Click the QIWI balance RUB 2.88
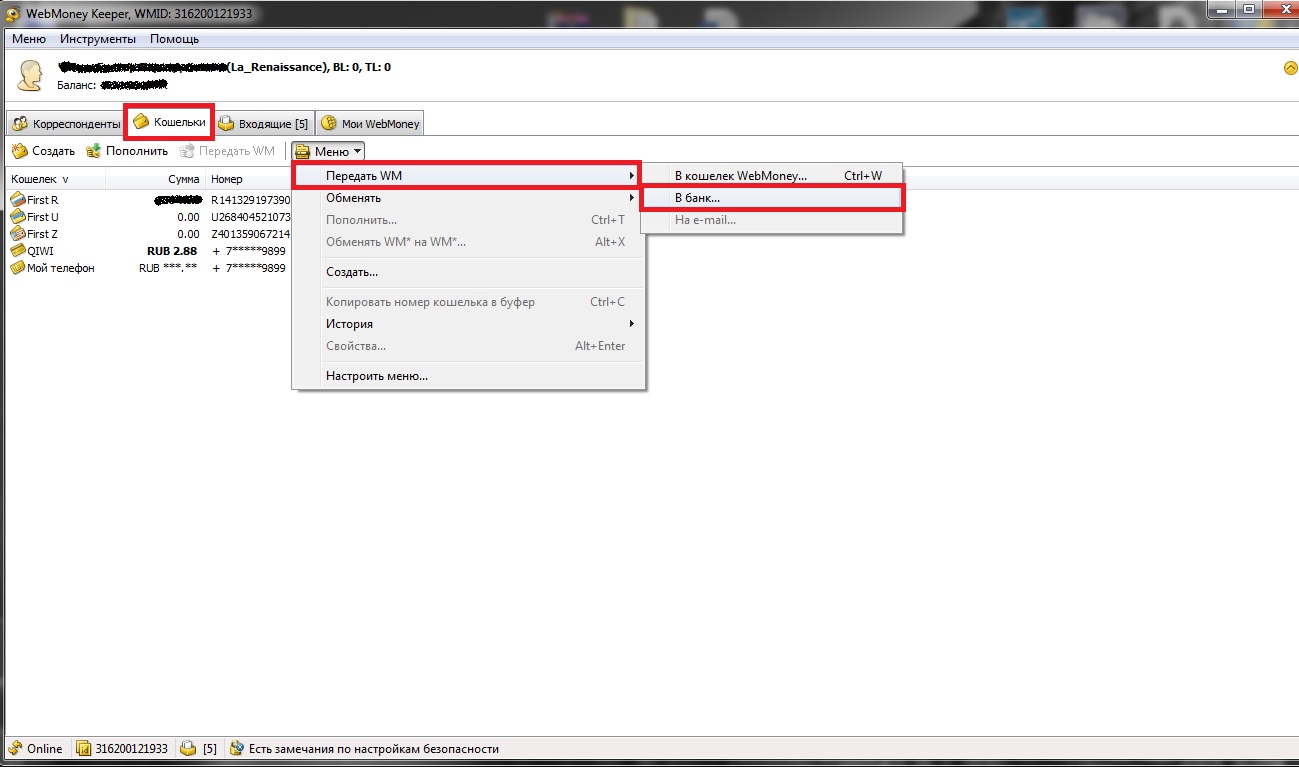Viewport: 1299px width, 767px height. tap(172, 251)
